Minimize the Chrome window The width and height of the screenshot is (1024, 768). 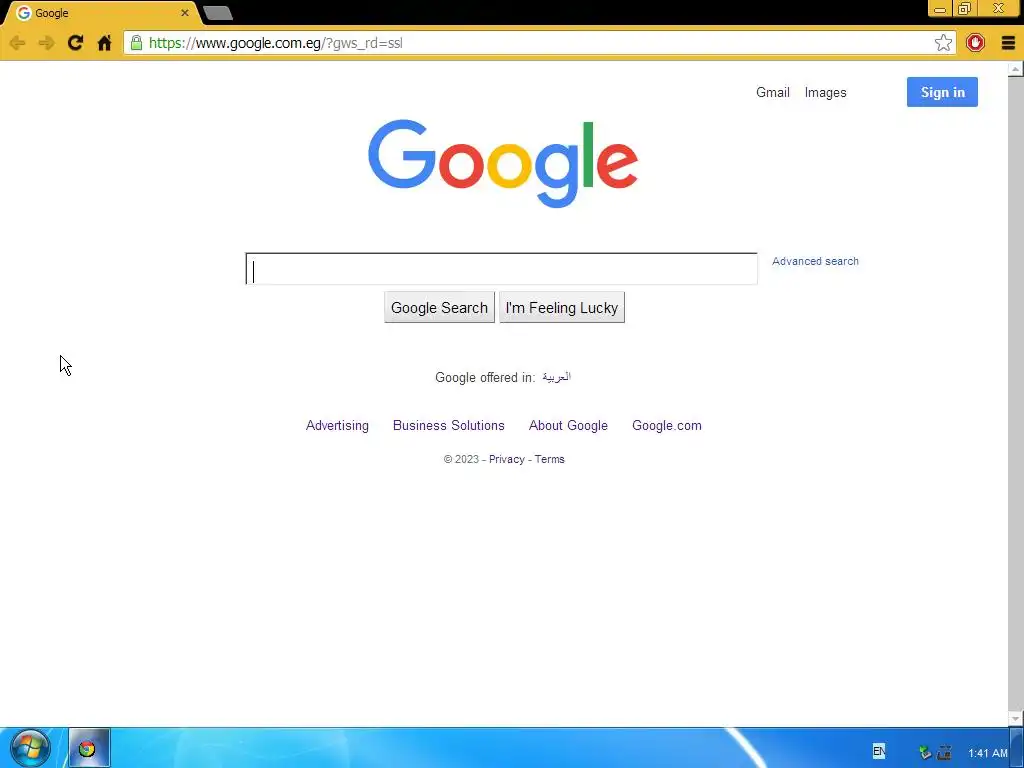pyautogui.click(x=940, y=9)
